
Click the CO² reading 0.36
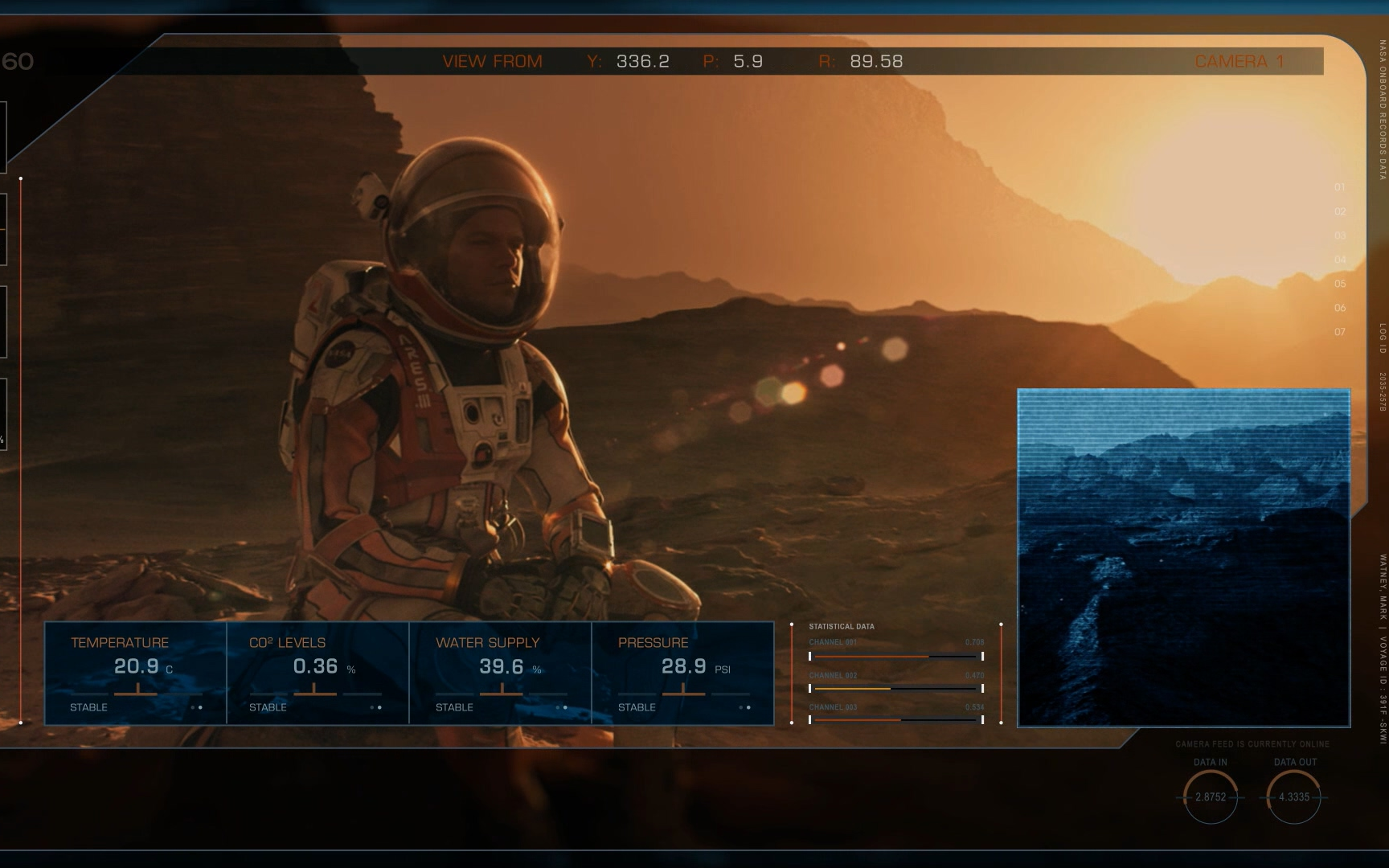315,666
